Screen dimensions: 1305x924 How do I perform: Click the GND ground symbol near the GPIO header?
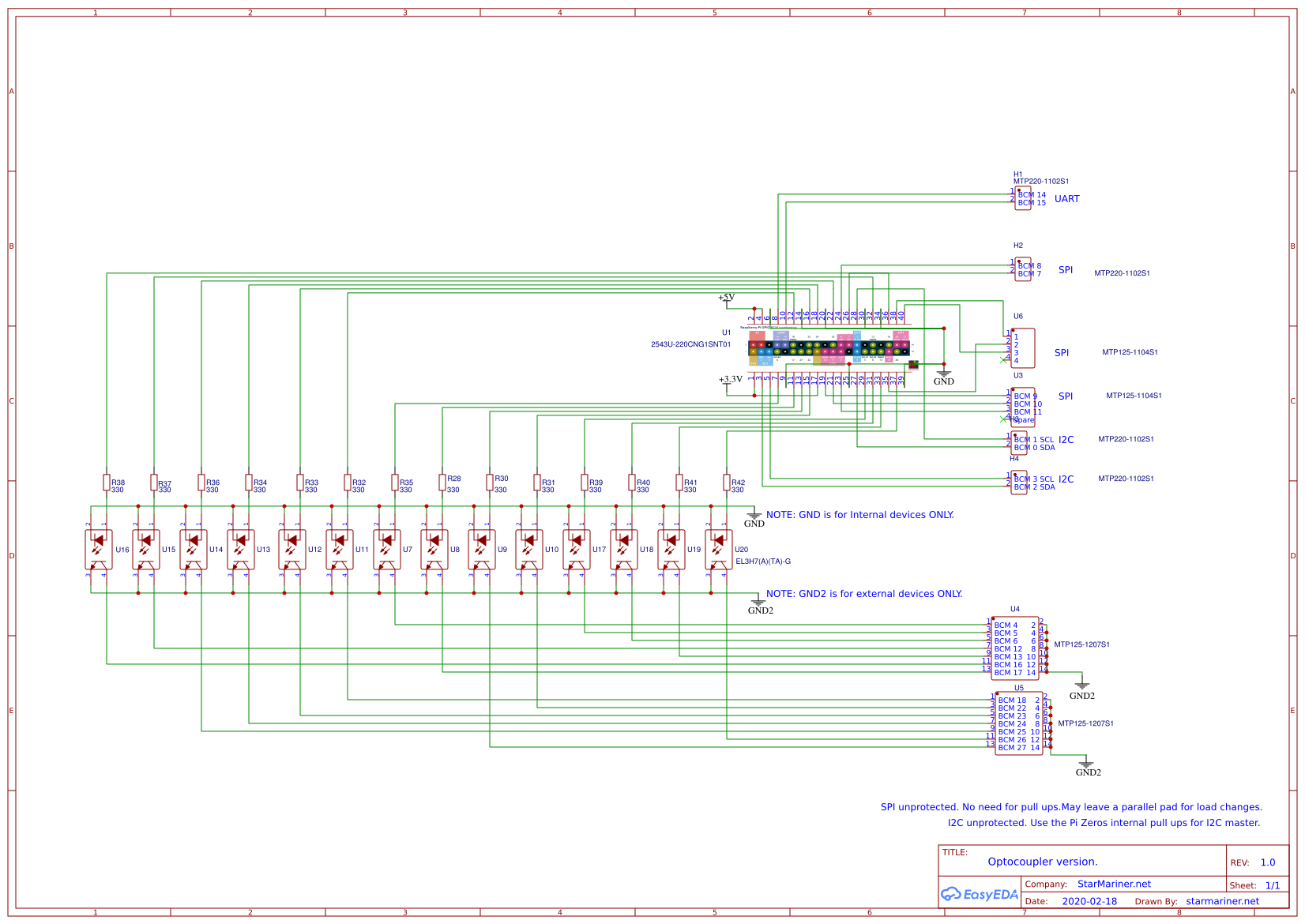pyautogui.click(x=945, y=374)
